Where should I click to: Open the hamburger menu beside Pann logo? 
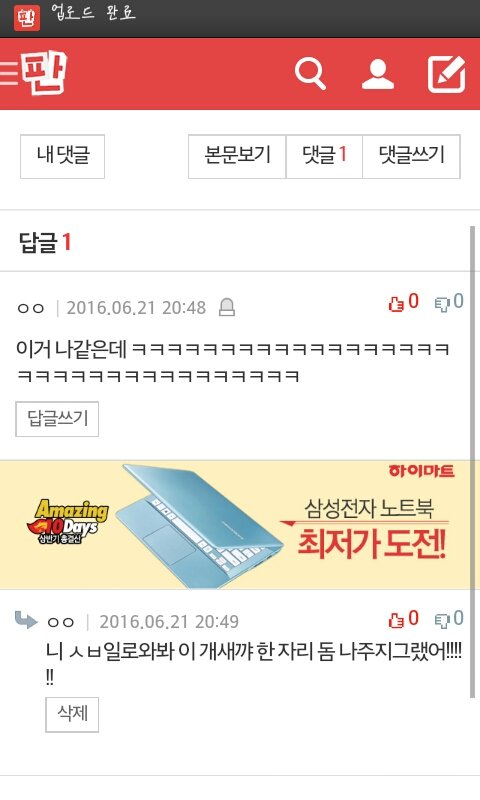click(x=9, y=73)
